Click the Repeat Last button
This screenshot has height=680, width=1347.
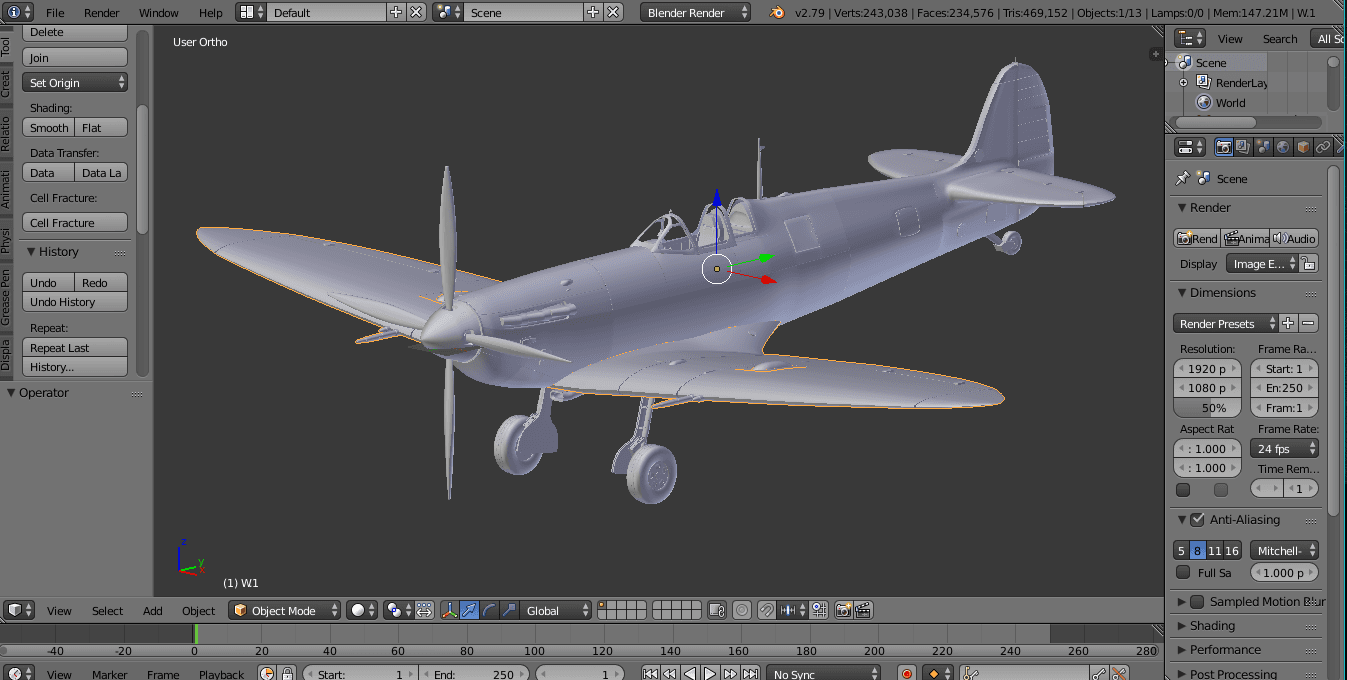(x=75, y=348)
